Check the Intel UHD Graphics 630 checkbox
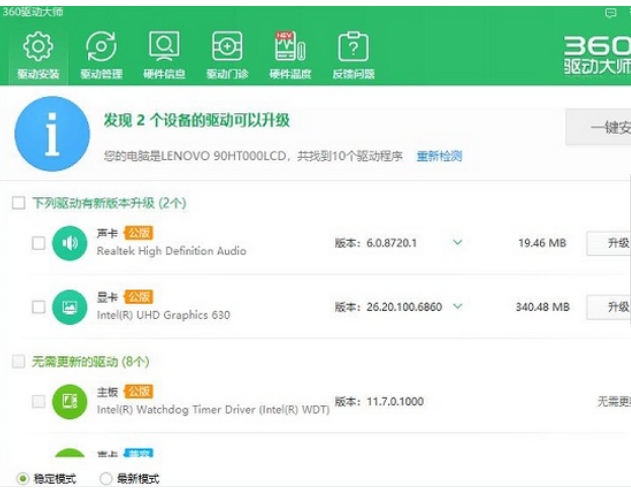Screen dimensions: 631x496 pyautogui.click(x=38, y=307)
